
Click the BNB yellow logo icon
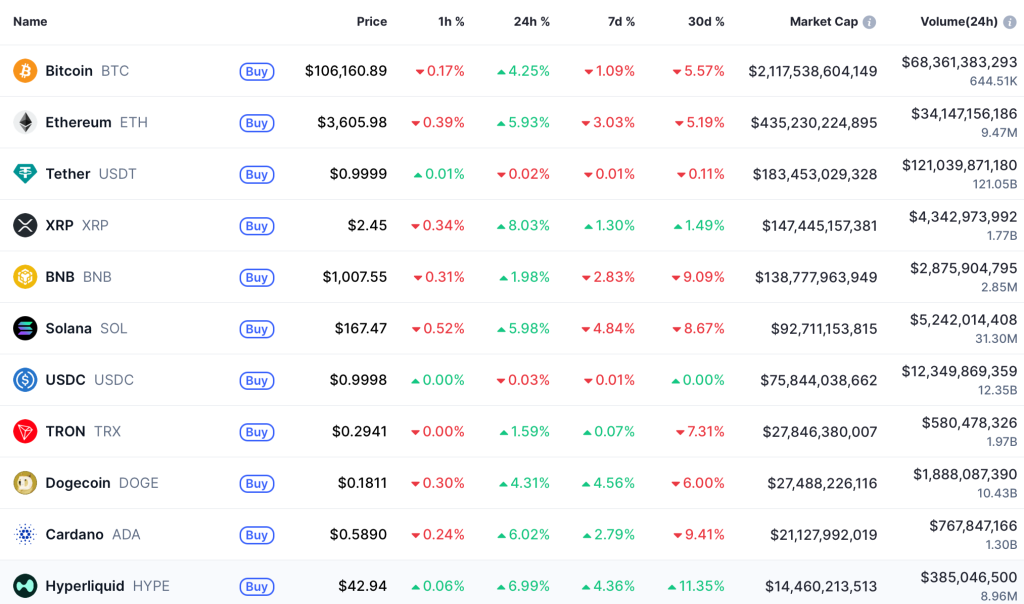23,277
